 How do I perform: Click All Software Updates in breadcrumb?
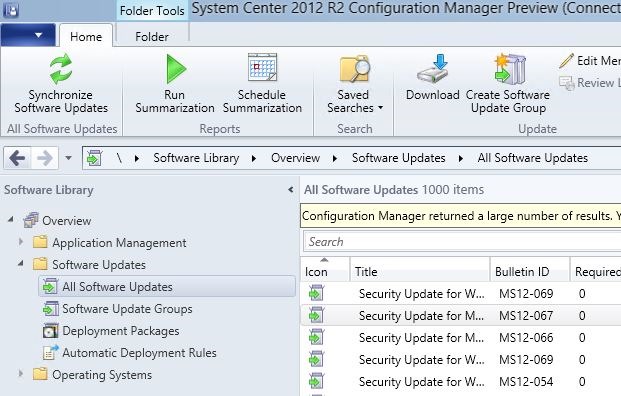[532, 158]
